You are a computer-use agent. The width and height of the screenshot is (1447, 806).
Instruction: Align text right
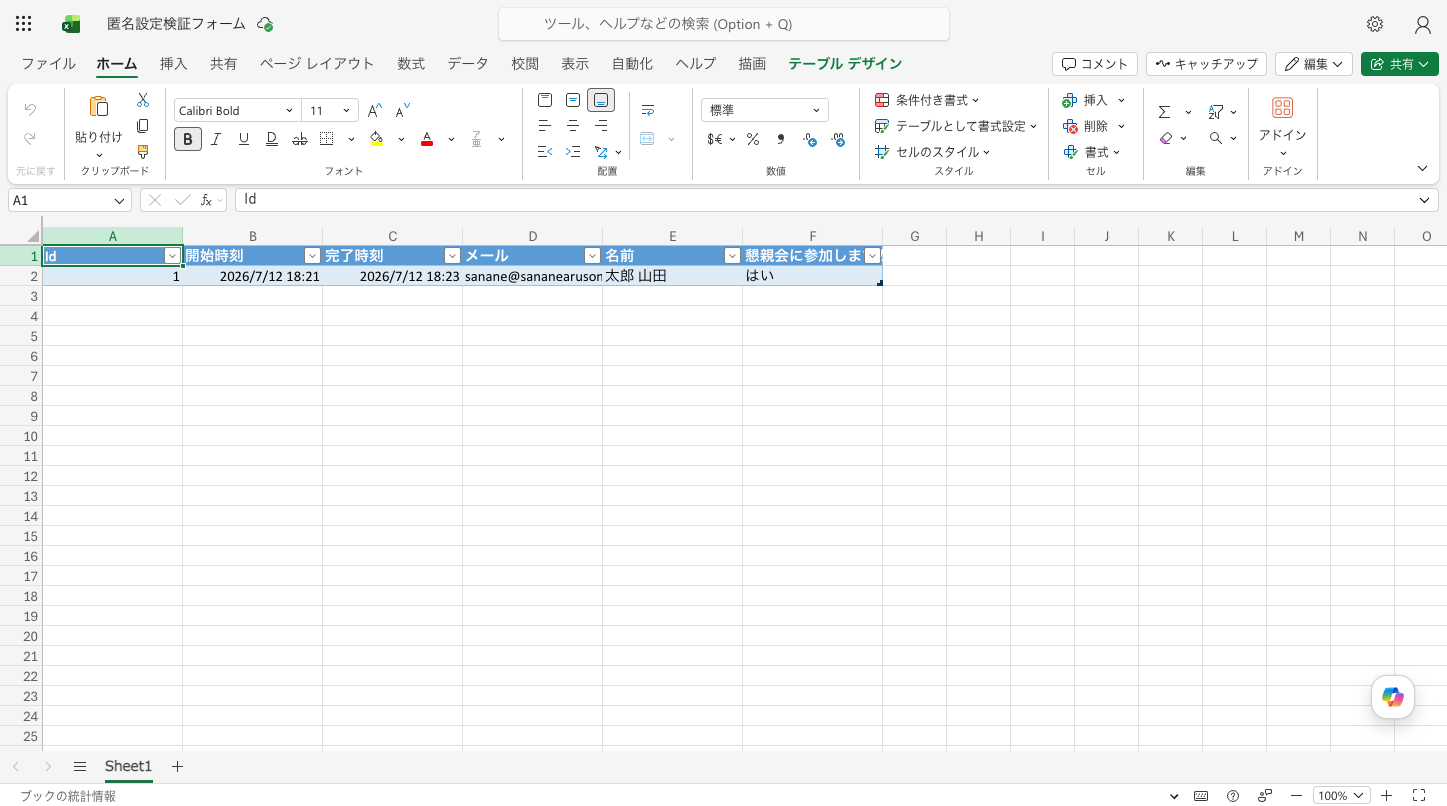[x=601, y=126]
